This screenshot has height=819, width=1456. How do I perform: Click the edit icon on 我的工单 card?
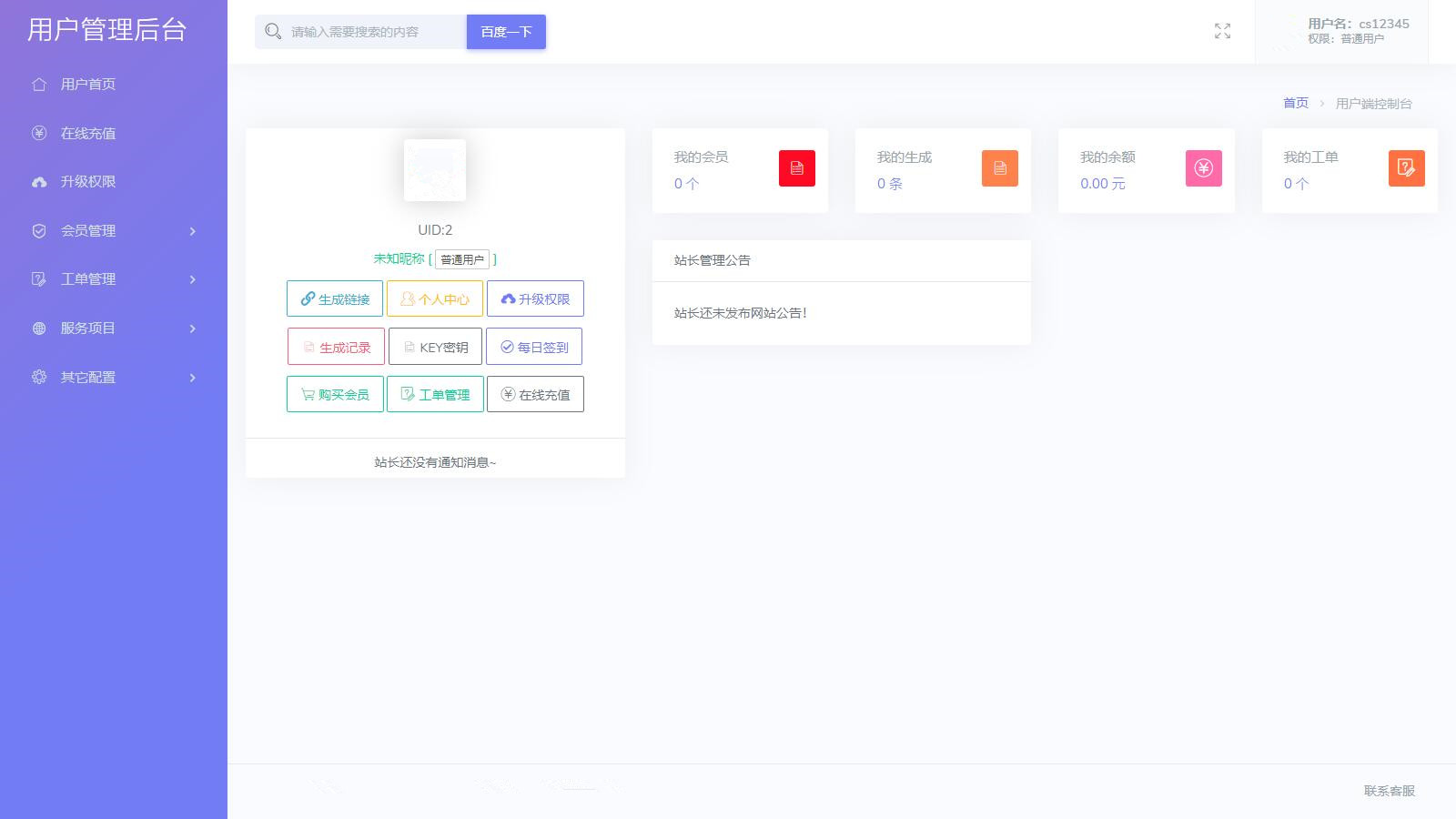pos(1406,168)
